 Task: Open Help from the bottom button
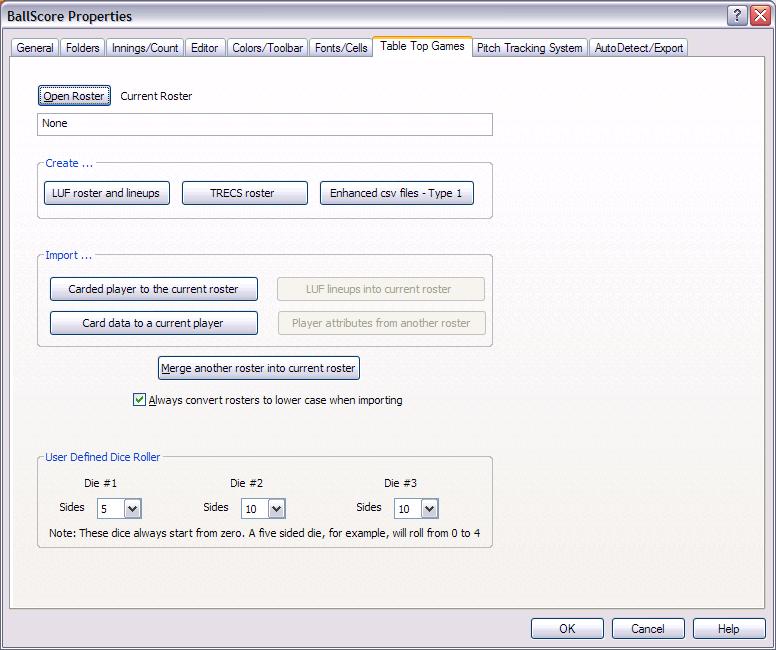pyautogui.click(x=729, y=629)
